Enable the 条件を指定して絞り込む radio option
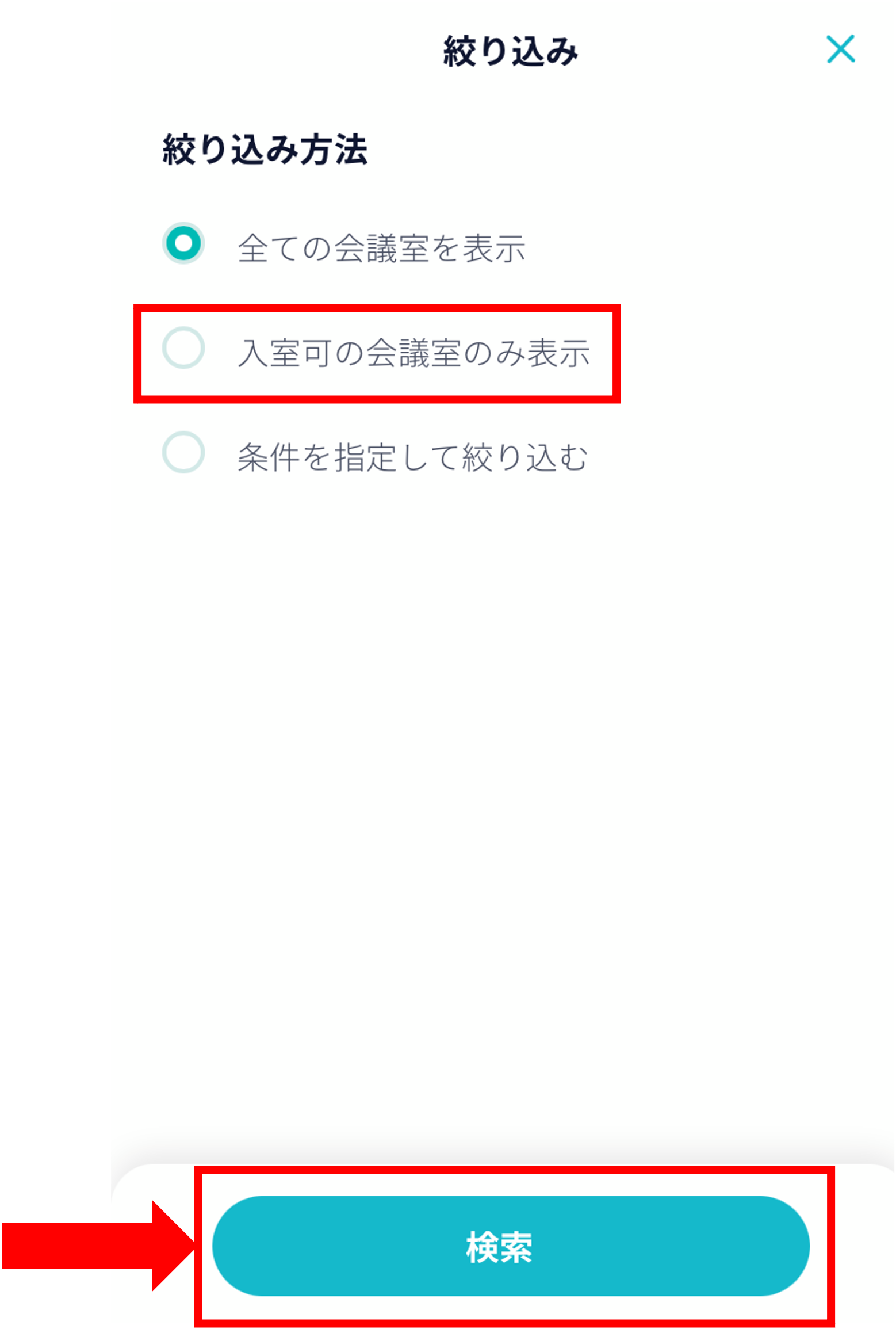 coord(183,452)
